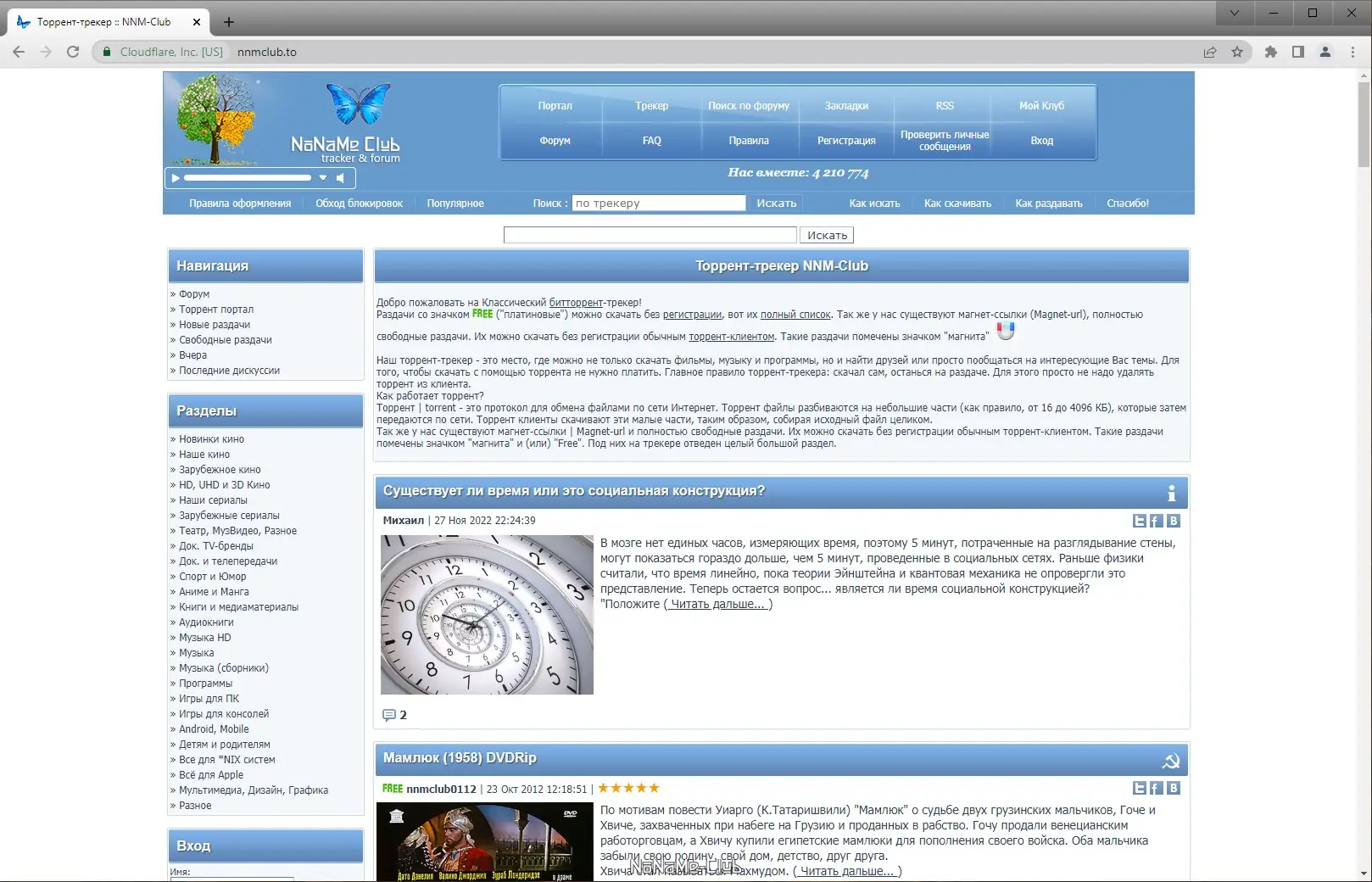Share the time article on VKontakte
Image resolution: width=1372 pixels, height=882 pixels.
1174,521
